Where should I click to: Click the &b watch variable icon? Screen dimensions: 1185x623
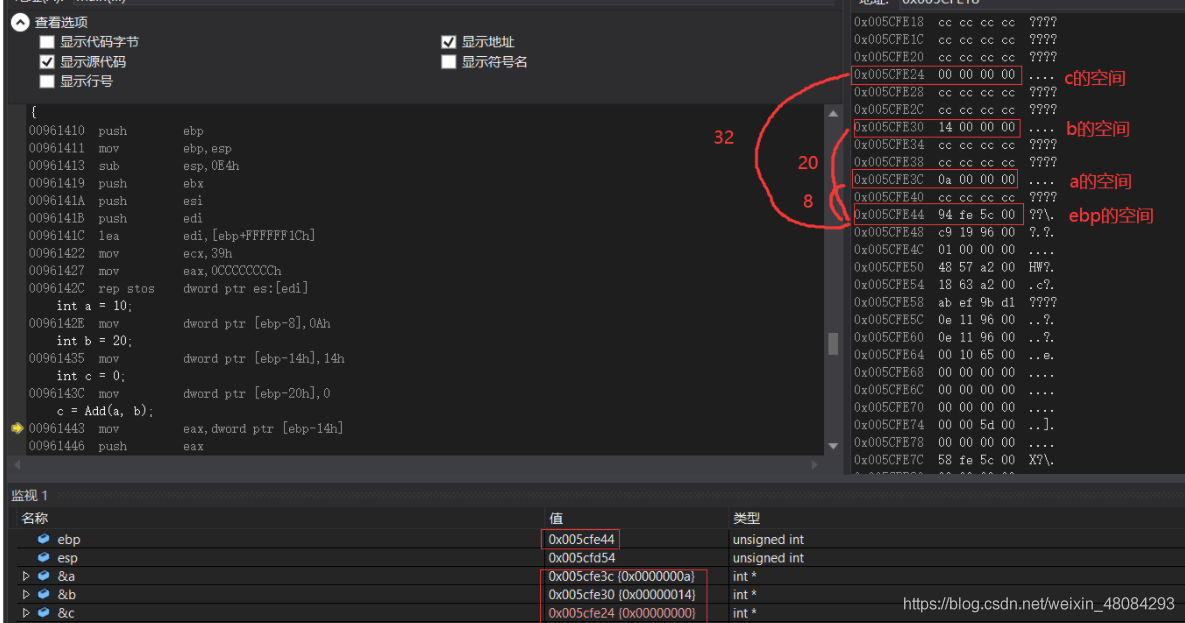44,594
